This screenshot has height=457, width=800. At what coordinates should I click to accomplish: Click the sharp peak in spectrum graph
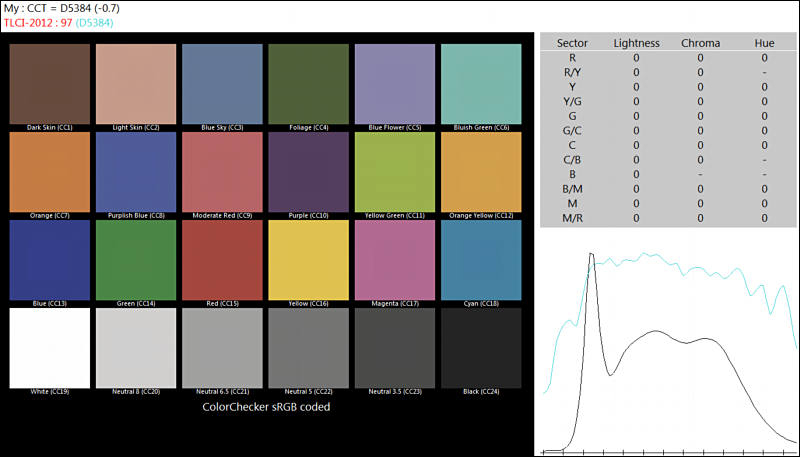click(592, 256)
